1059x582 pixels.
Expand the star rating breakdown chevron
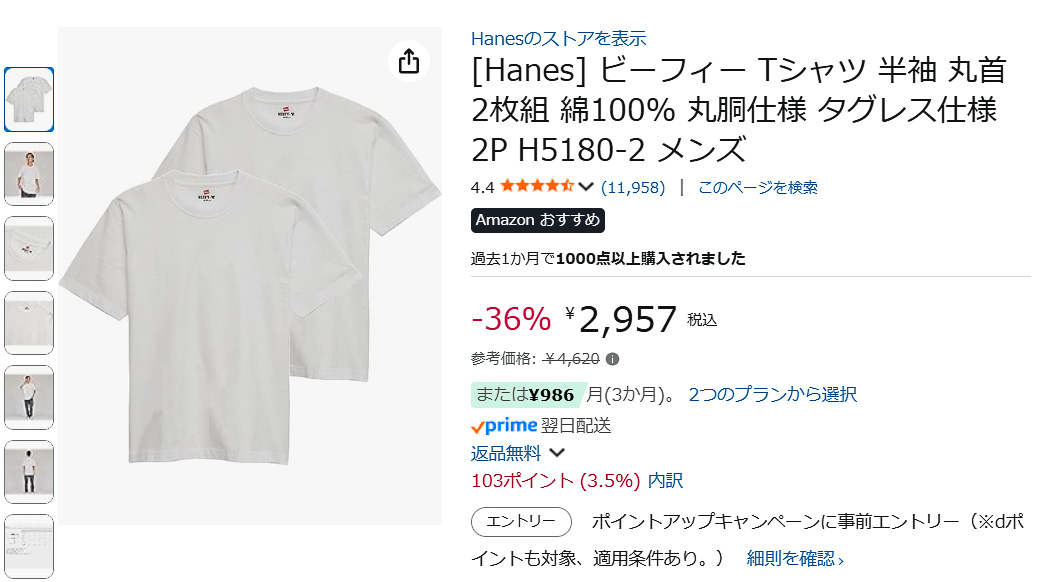tap(585, 186)
